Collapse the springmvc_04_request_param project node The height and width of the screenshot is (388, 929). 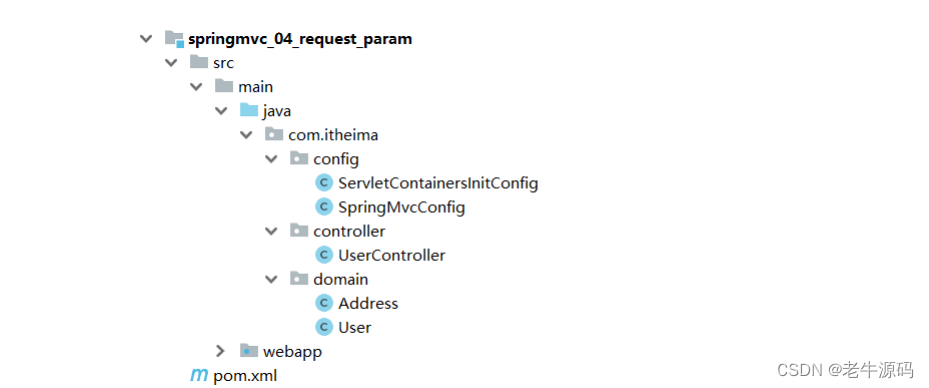click(x=145, y=39)
